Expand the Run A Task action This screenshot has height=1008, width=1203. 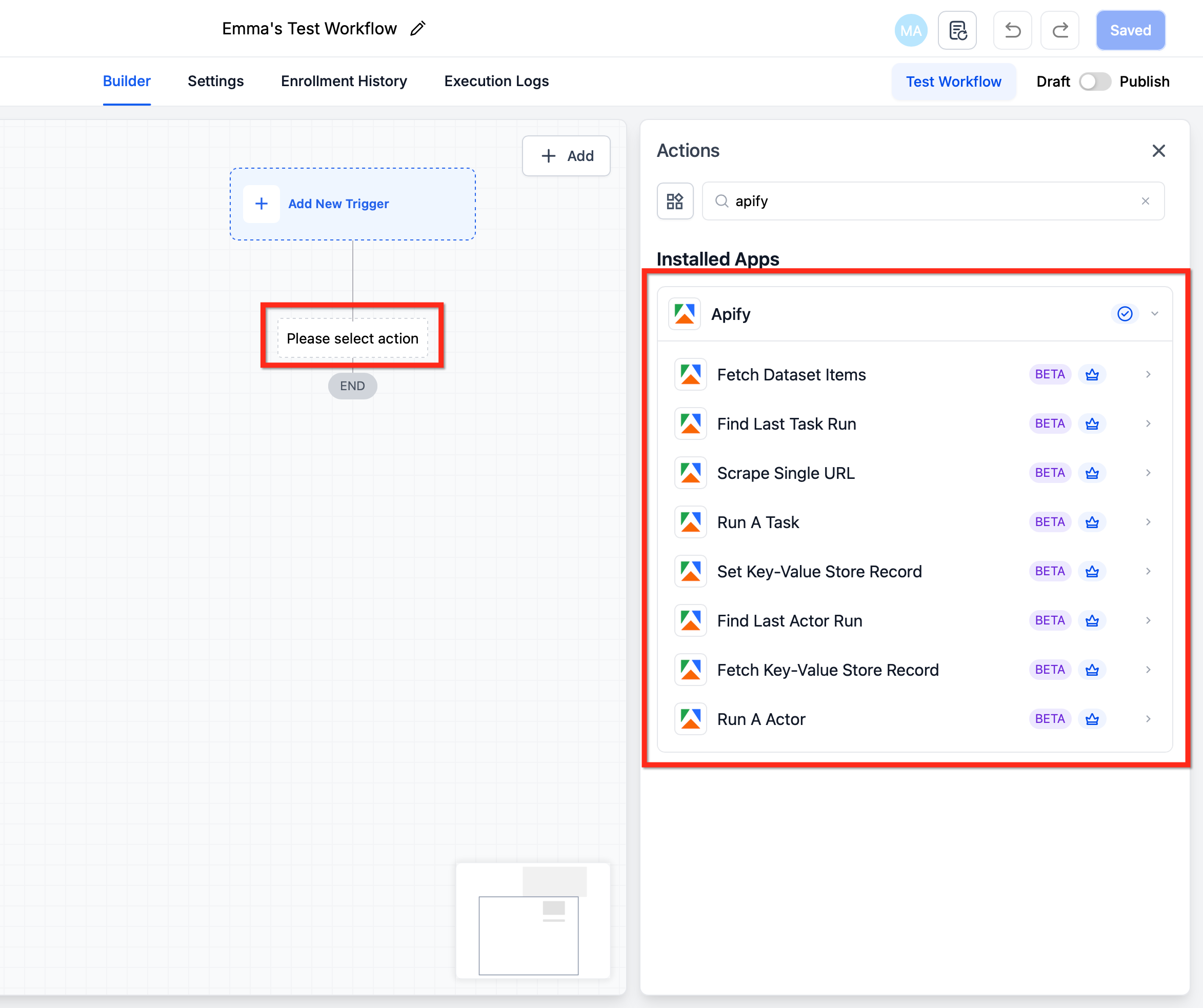click(1148, 522)
